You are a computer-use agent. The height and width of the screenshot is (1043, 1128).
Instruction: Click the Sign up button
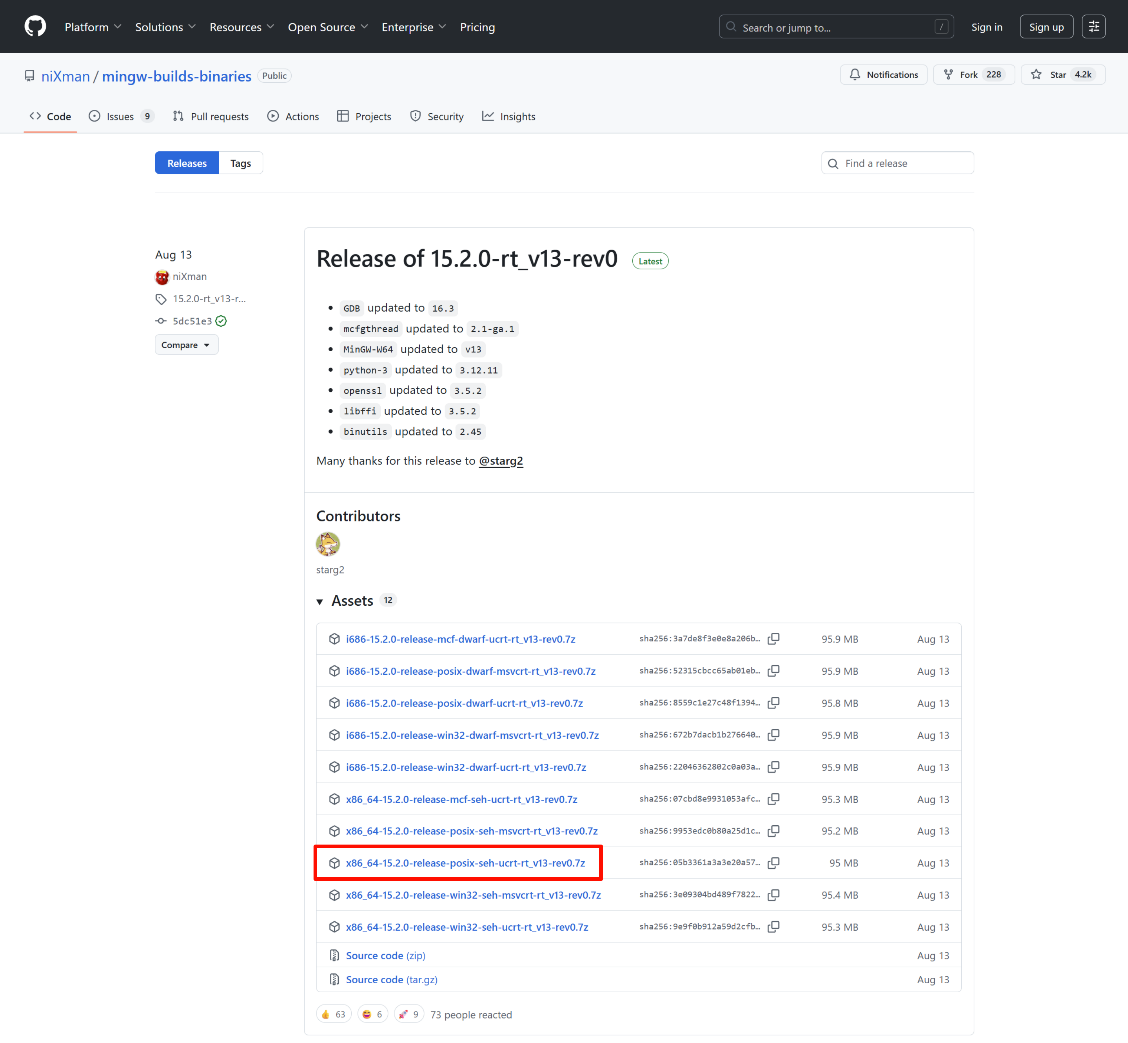point(1046,27)
